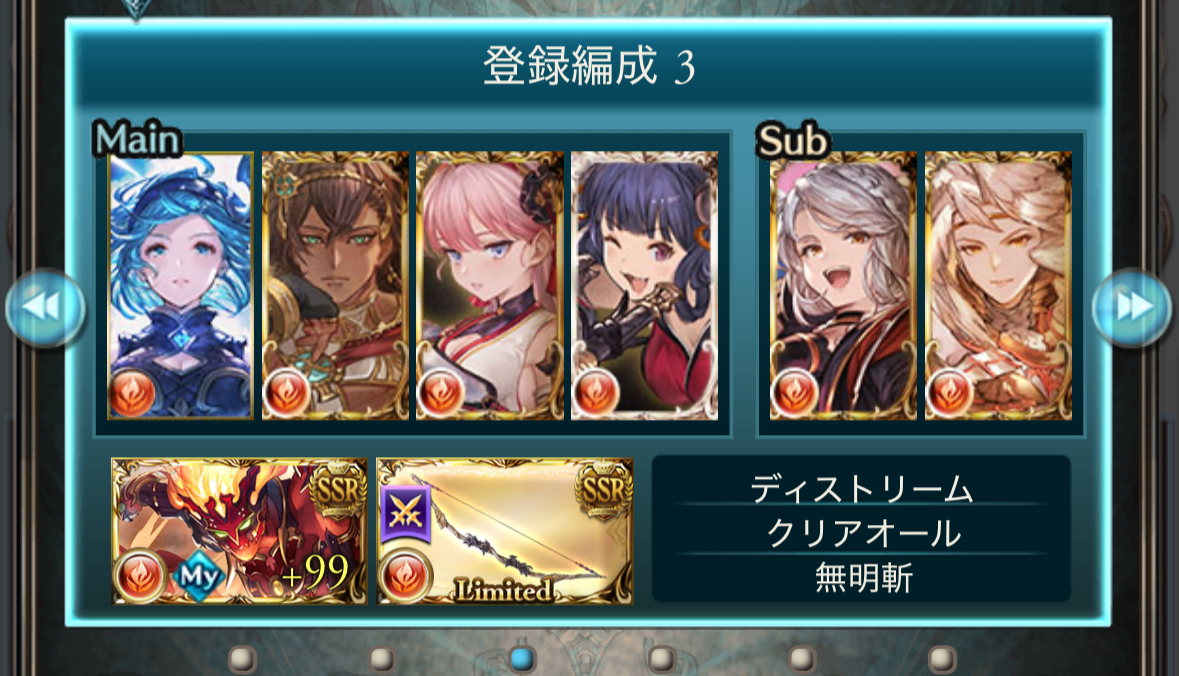Click the fire element icon on the summon card
This screenshot has width=1179, height=676.
(140, 576)
